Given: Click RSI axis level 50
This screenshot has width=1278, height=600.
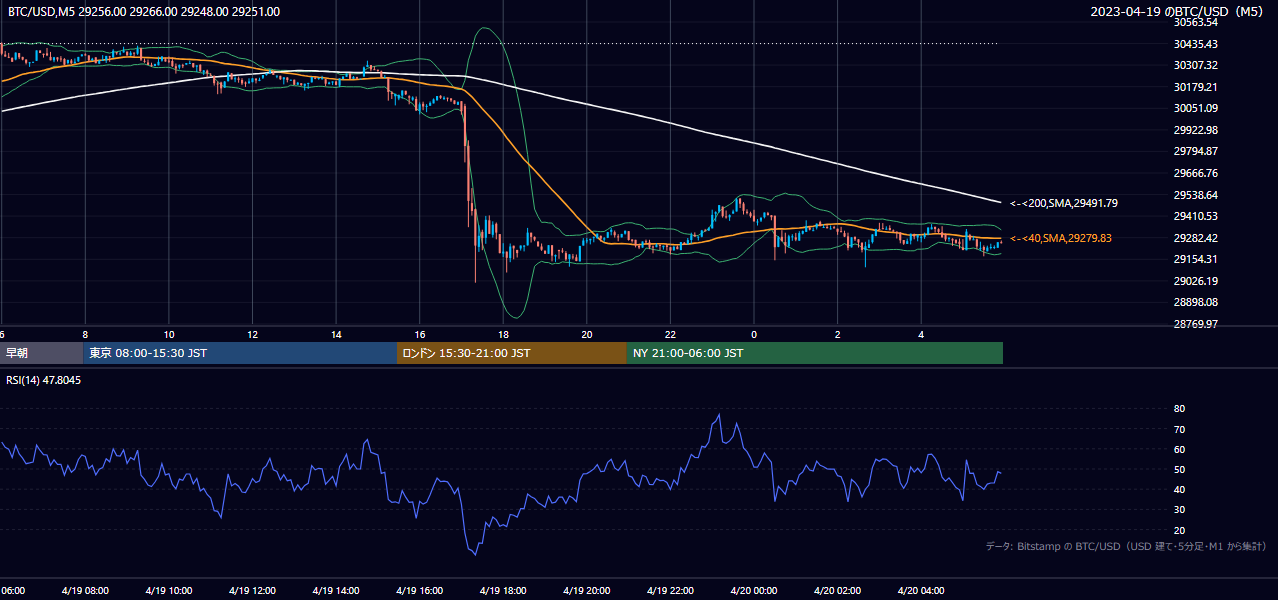Looking at the screenshot, I should pos(1180,469).
